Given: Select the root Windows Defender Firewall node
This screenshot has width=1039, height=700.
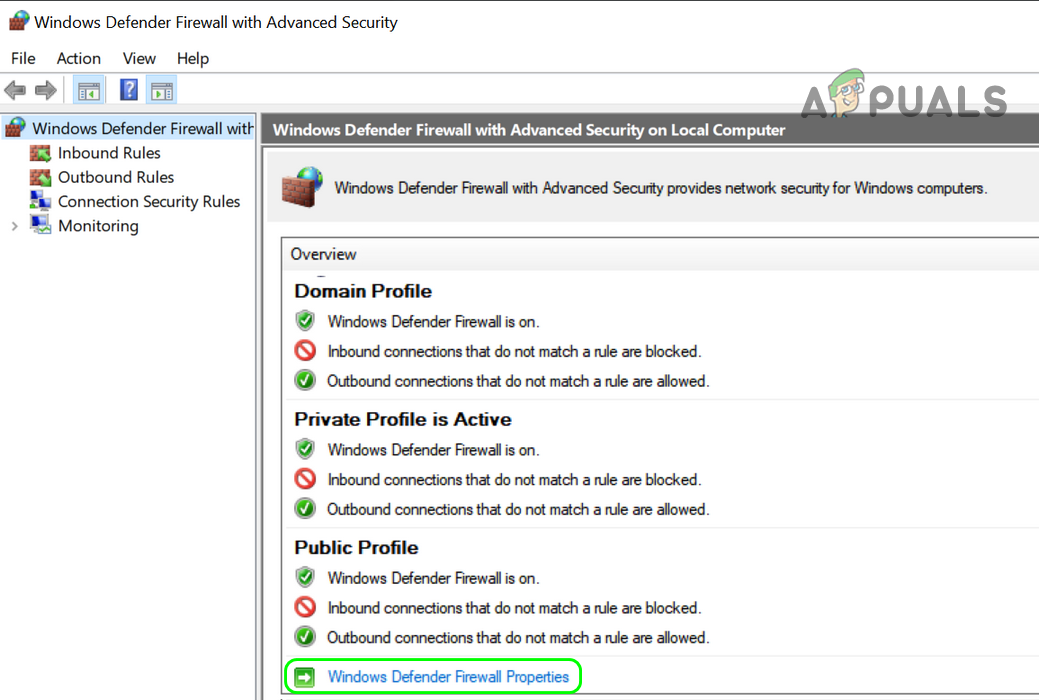Looking at the screenshot, I should 142,128.
